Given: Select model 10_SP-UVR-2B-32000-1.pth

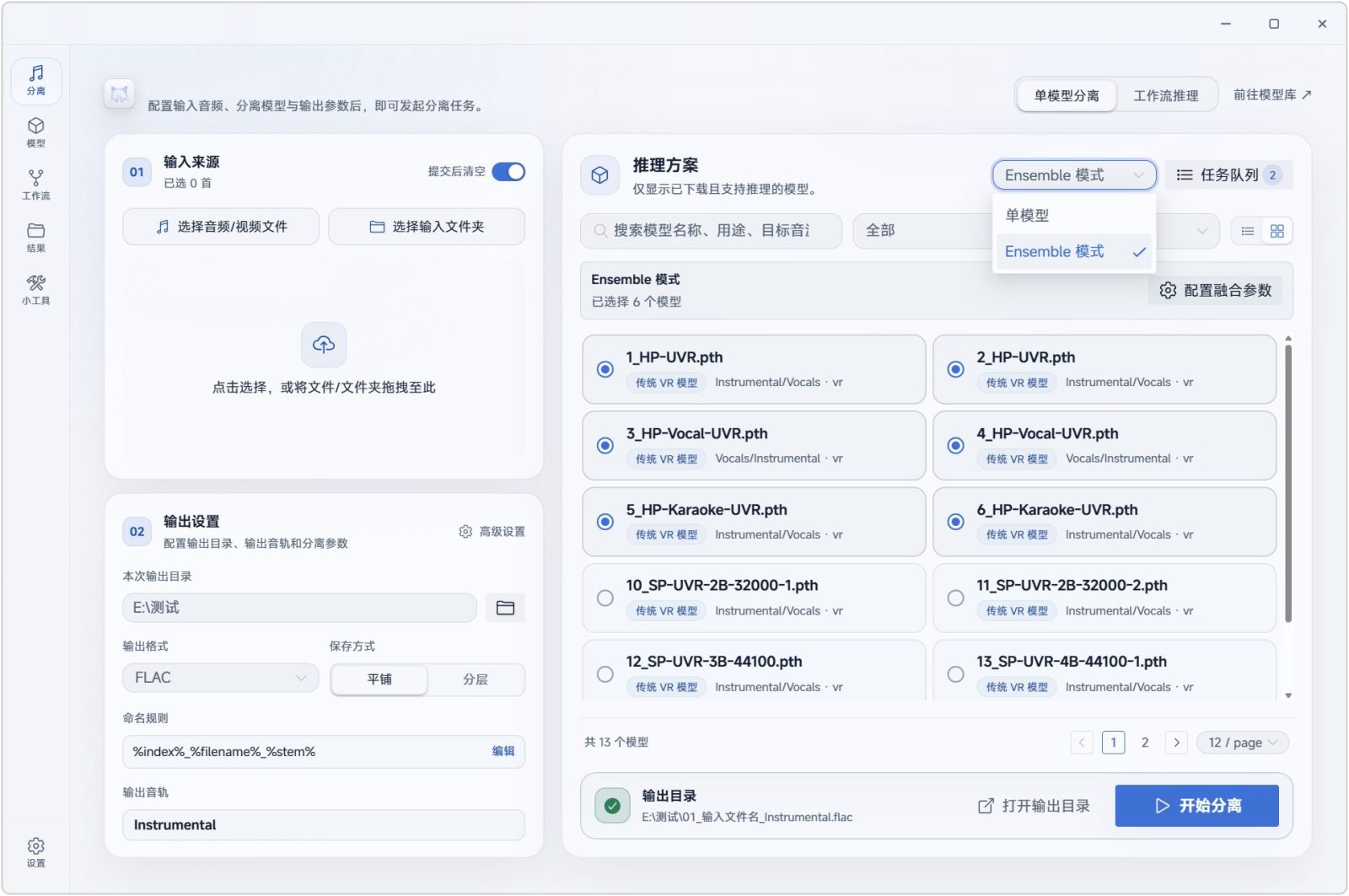Looking at the screenshot, I should tap(605, 598).
